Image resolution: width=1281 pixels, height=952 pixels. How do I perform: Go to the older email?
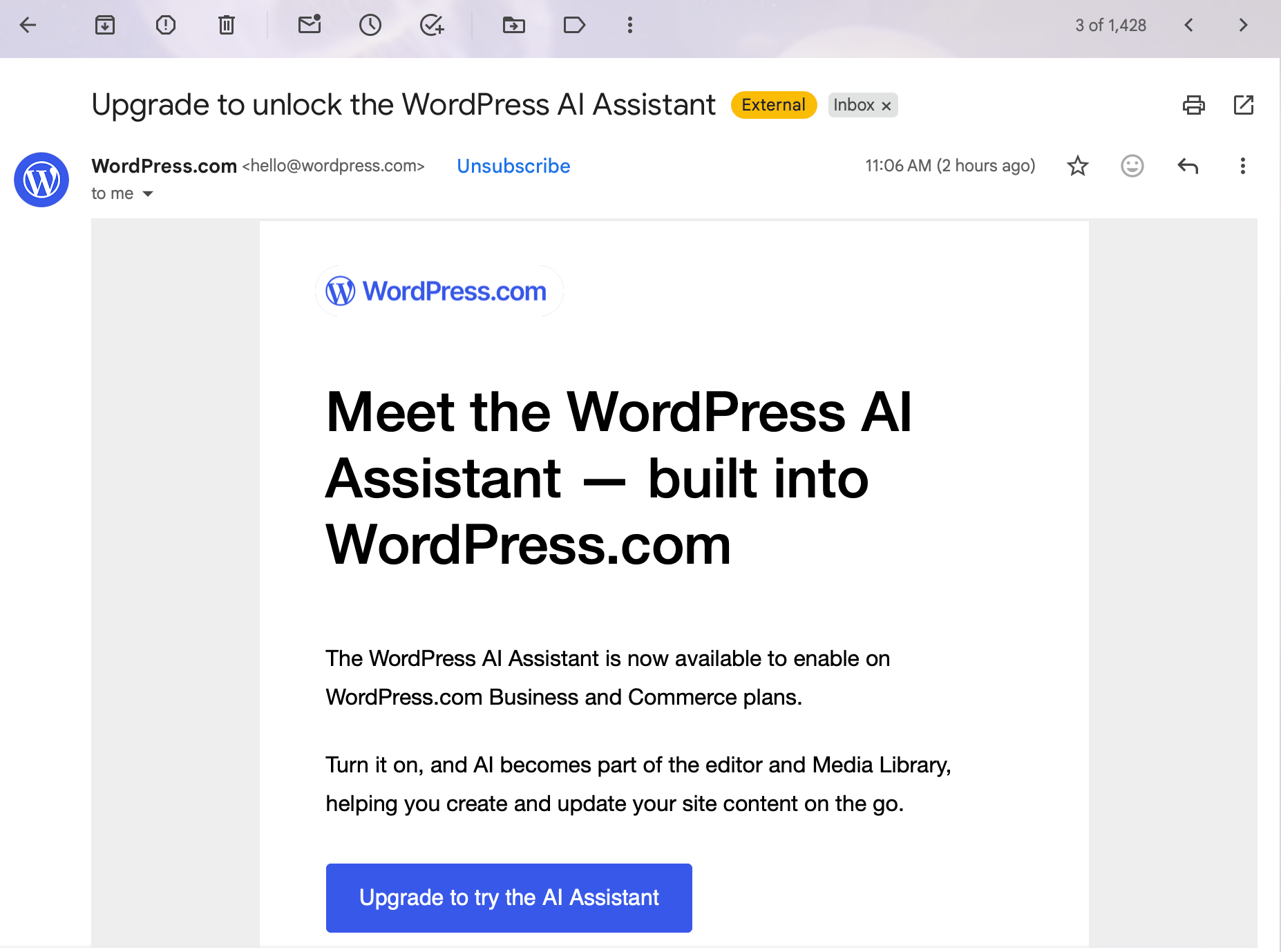[x=1243, y=26]
